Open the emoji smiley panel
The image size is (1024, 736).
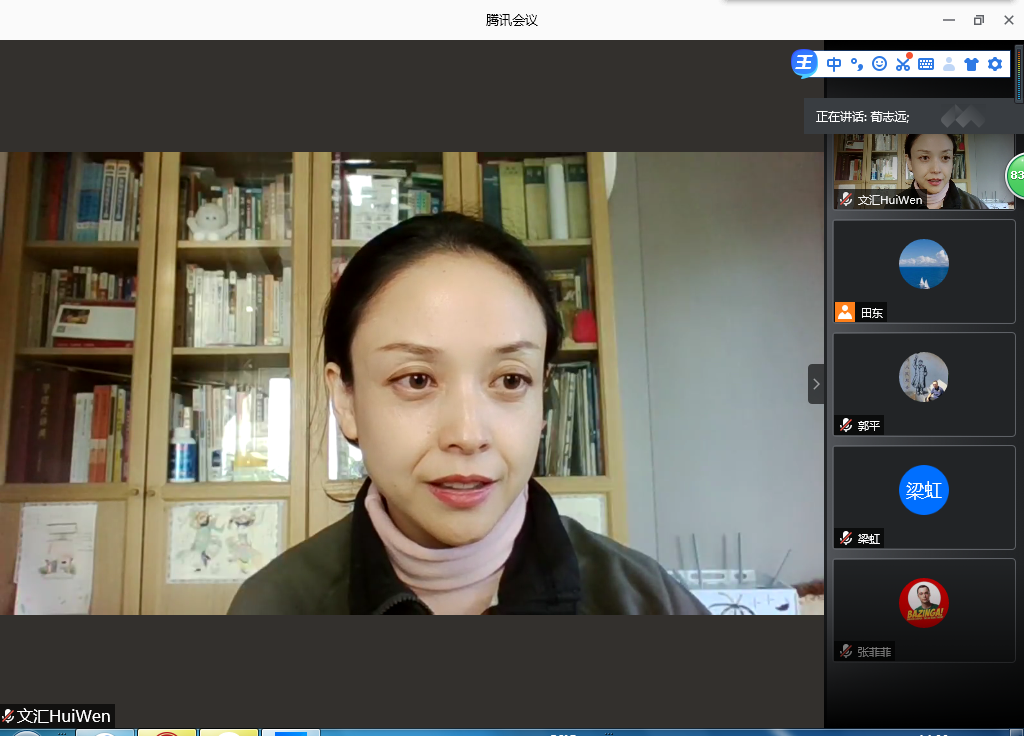pyautogui.click(x=880, y=64)
